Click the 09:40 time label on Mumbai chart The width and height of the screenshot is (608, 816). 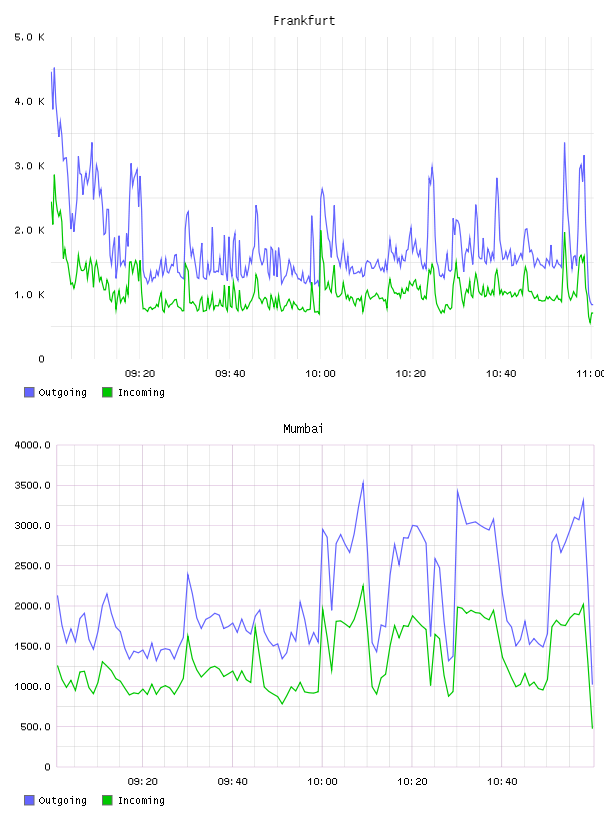point(232,782)
